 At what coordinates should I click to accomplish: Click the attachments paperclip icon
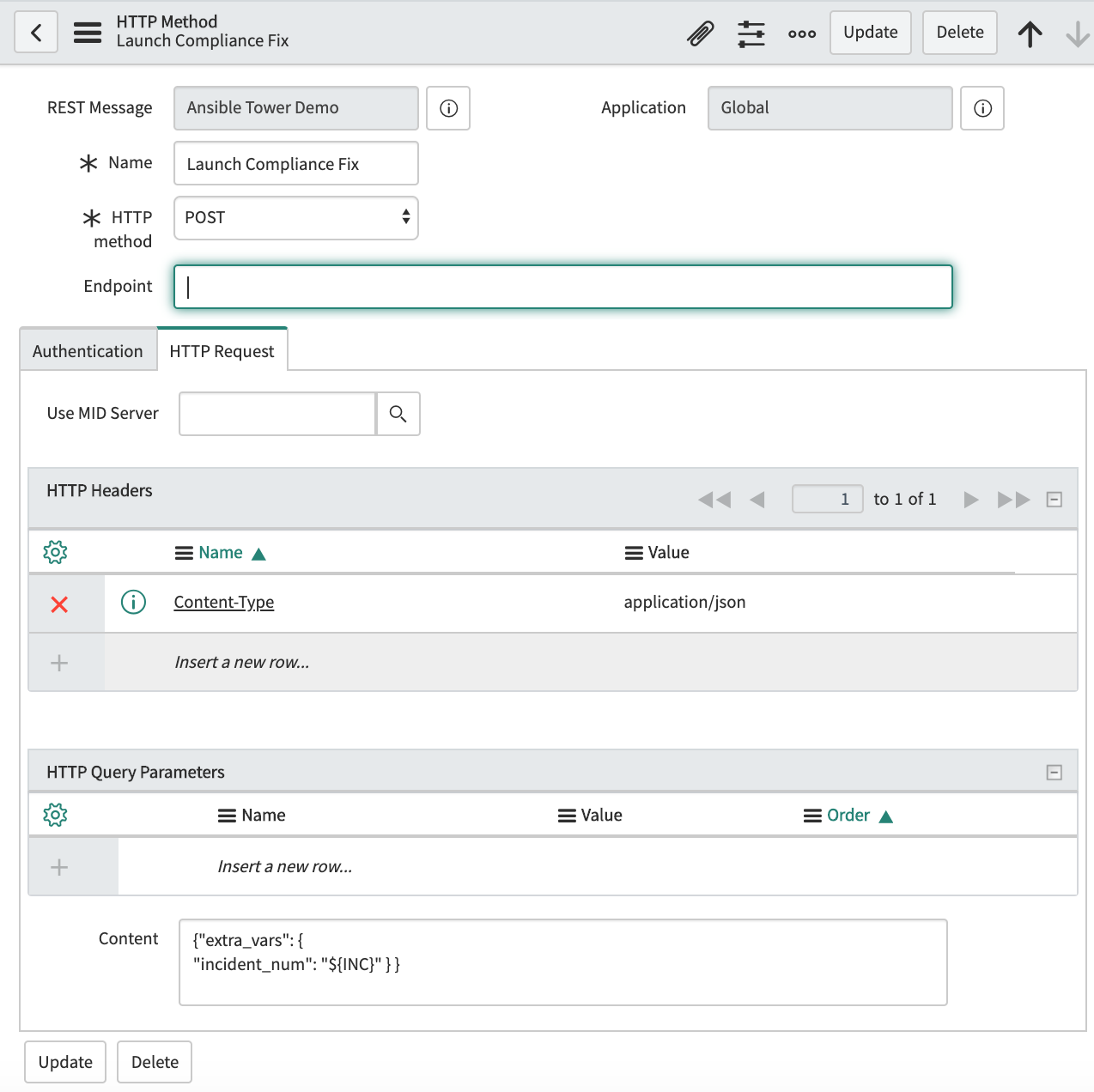point(700,32)
